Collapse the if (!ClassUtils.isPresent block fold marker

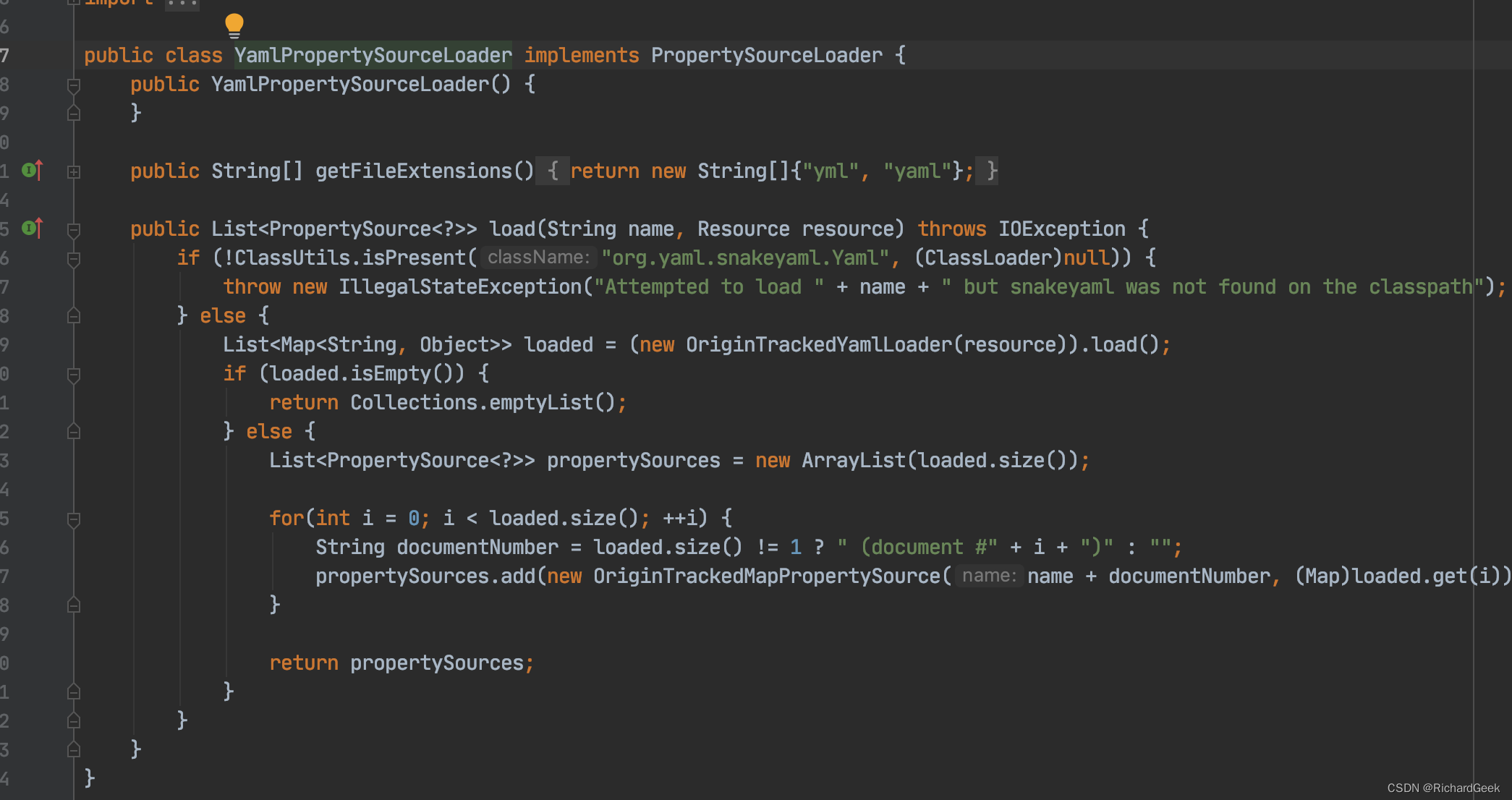(x=74, y=259)
